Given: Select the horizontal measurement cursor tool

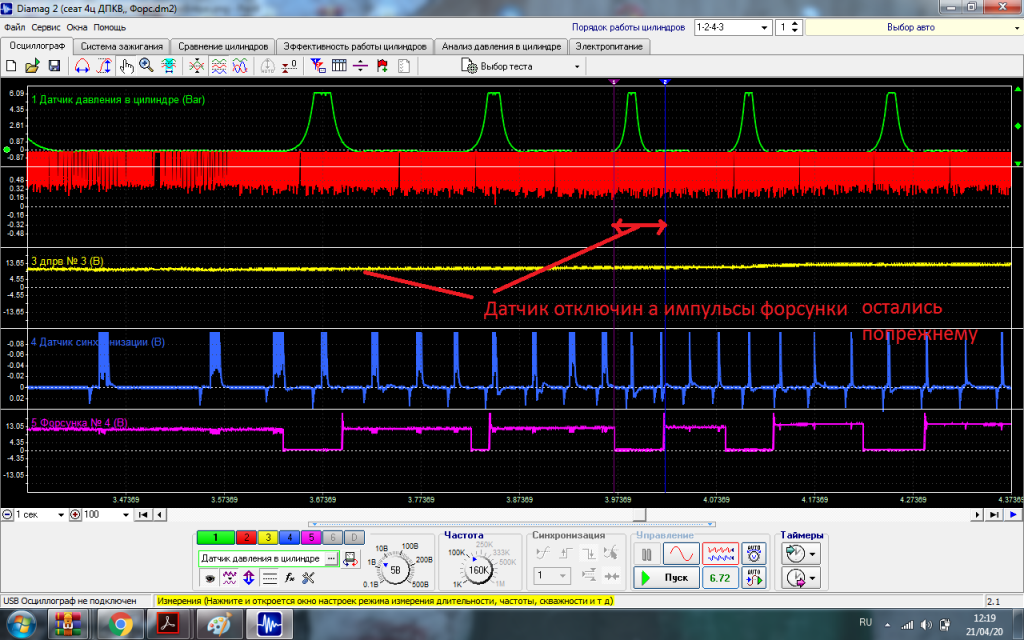Looking at the screenshot, I should [82, 66].
